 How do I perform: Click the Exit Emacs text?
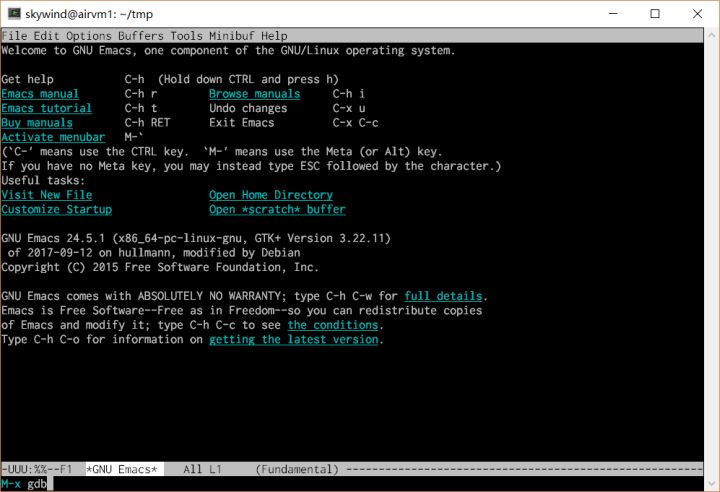[242, 123]
